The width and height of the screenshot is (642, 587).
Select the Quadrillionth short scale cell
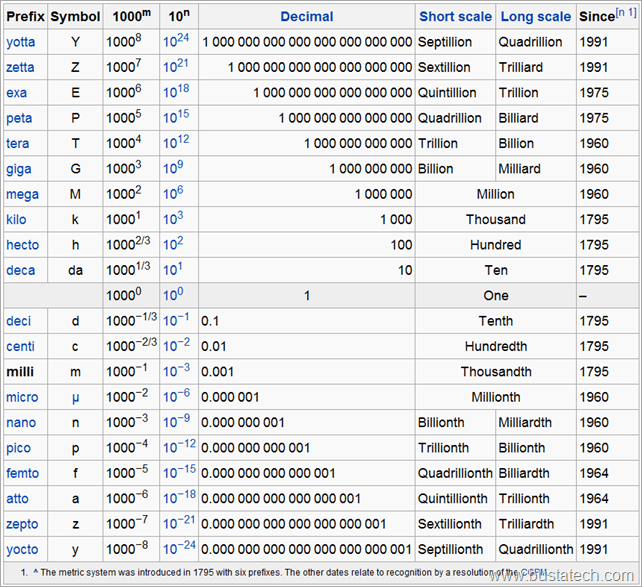(x=455, y=474)
